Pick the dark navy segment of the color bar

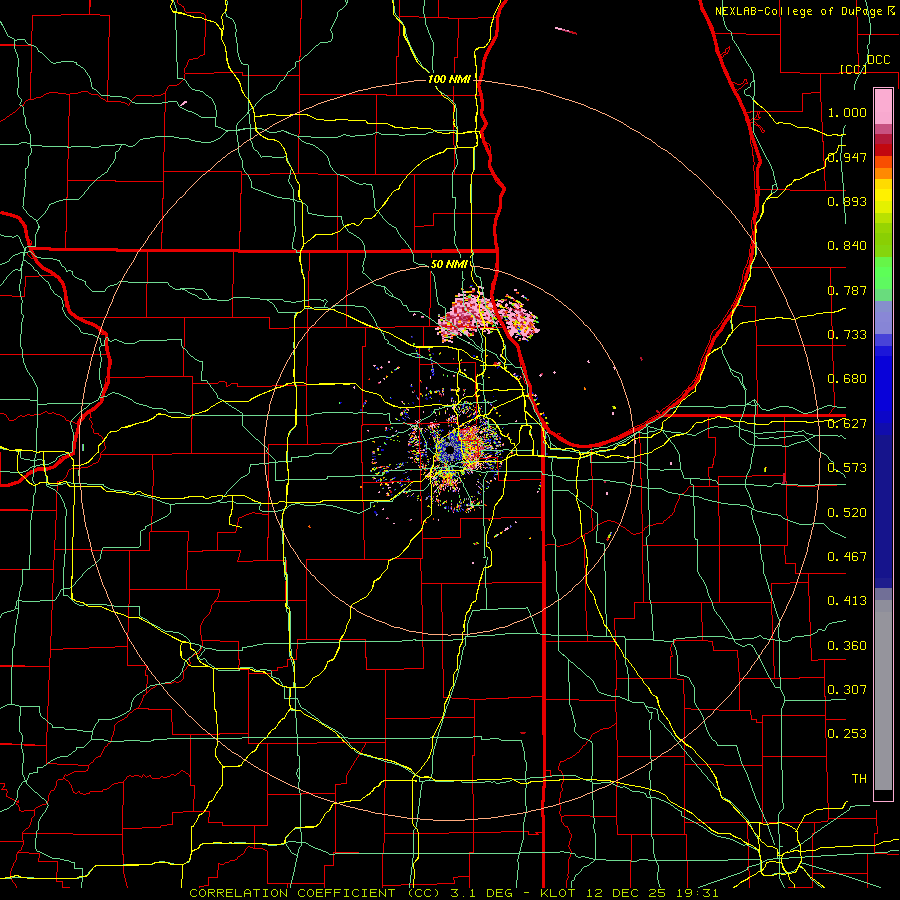(883, 511)
